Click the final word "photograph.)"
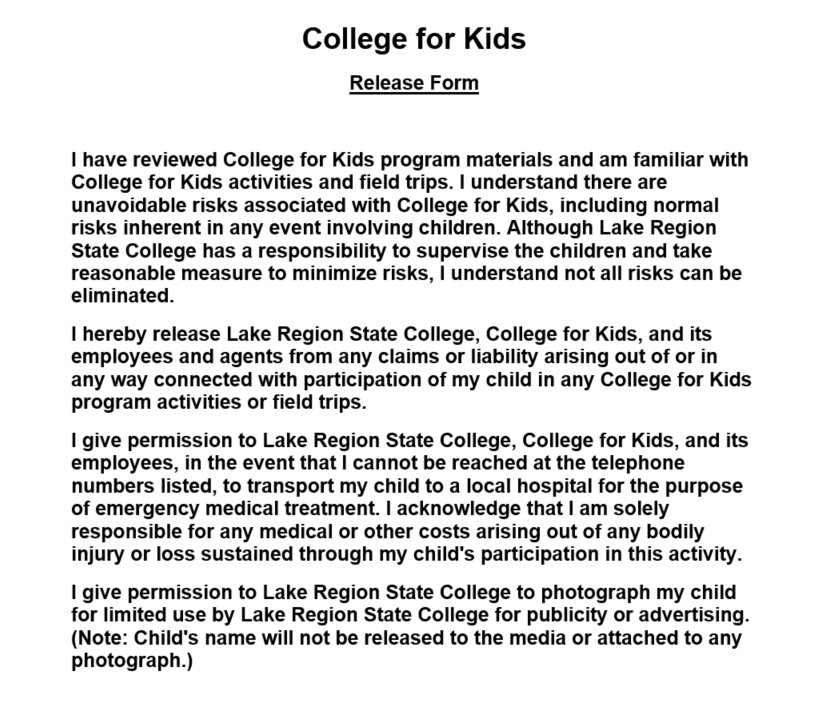833x702 pixels. pyautogui.click(x=132, y=661)
